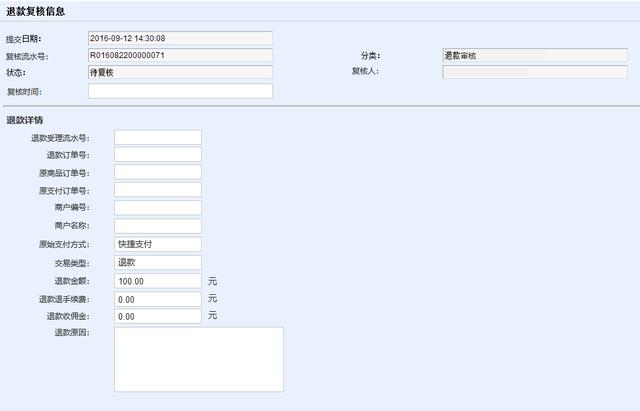The image size is (640, 411).
Task: Focus the empty 复核时间 input box
Action: coord(180,91)
